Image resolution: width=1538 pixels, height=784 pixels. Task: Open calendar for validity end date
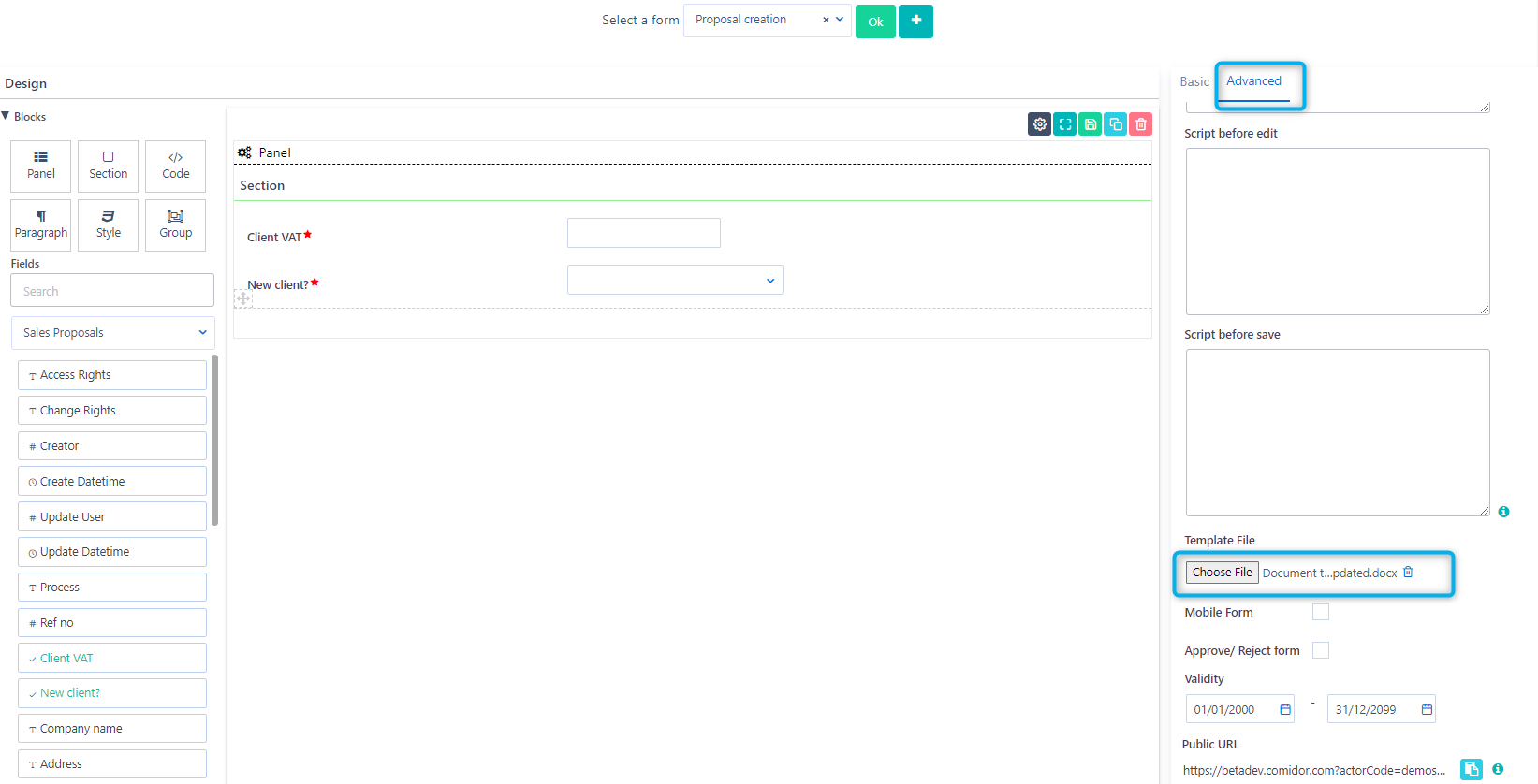(x=1427, y=710)
